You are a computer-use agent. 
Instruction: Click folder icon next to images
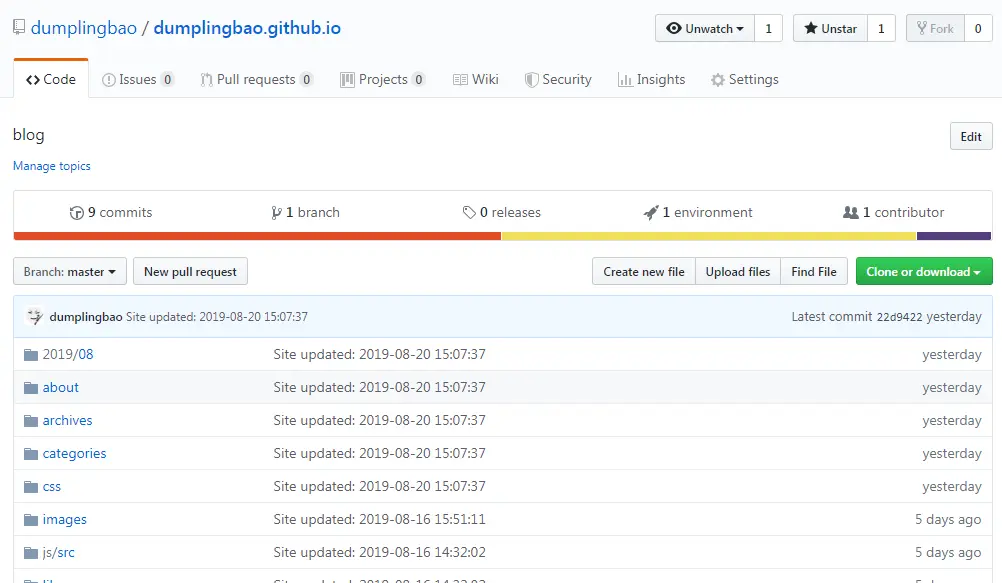[31, 520]
